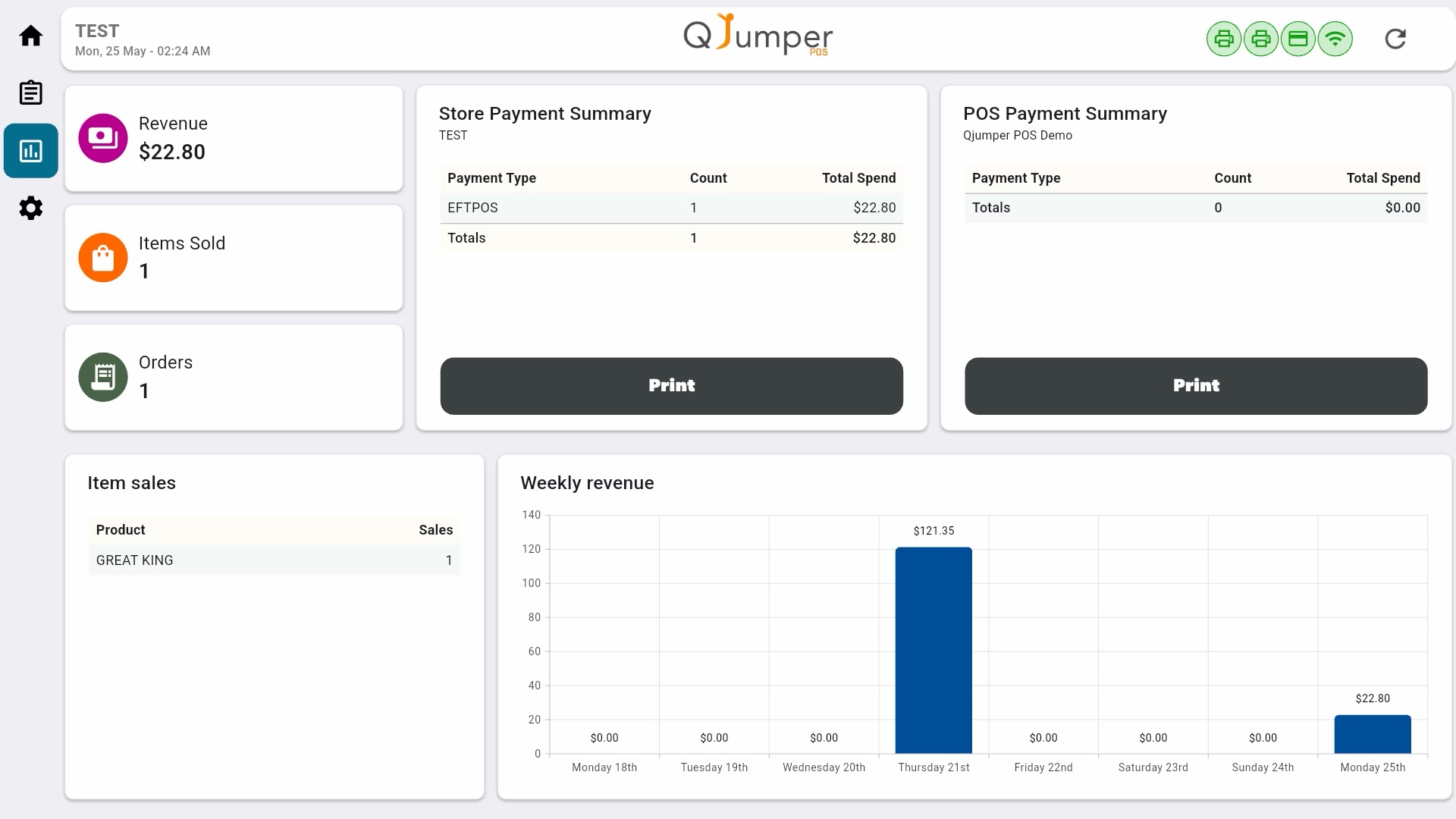Click Qjumper POS Demo subtitle
Screen dimensions: 1456x819
pyautogui.click(x=1018, y=136)
